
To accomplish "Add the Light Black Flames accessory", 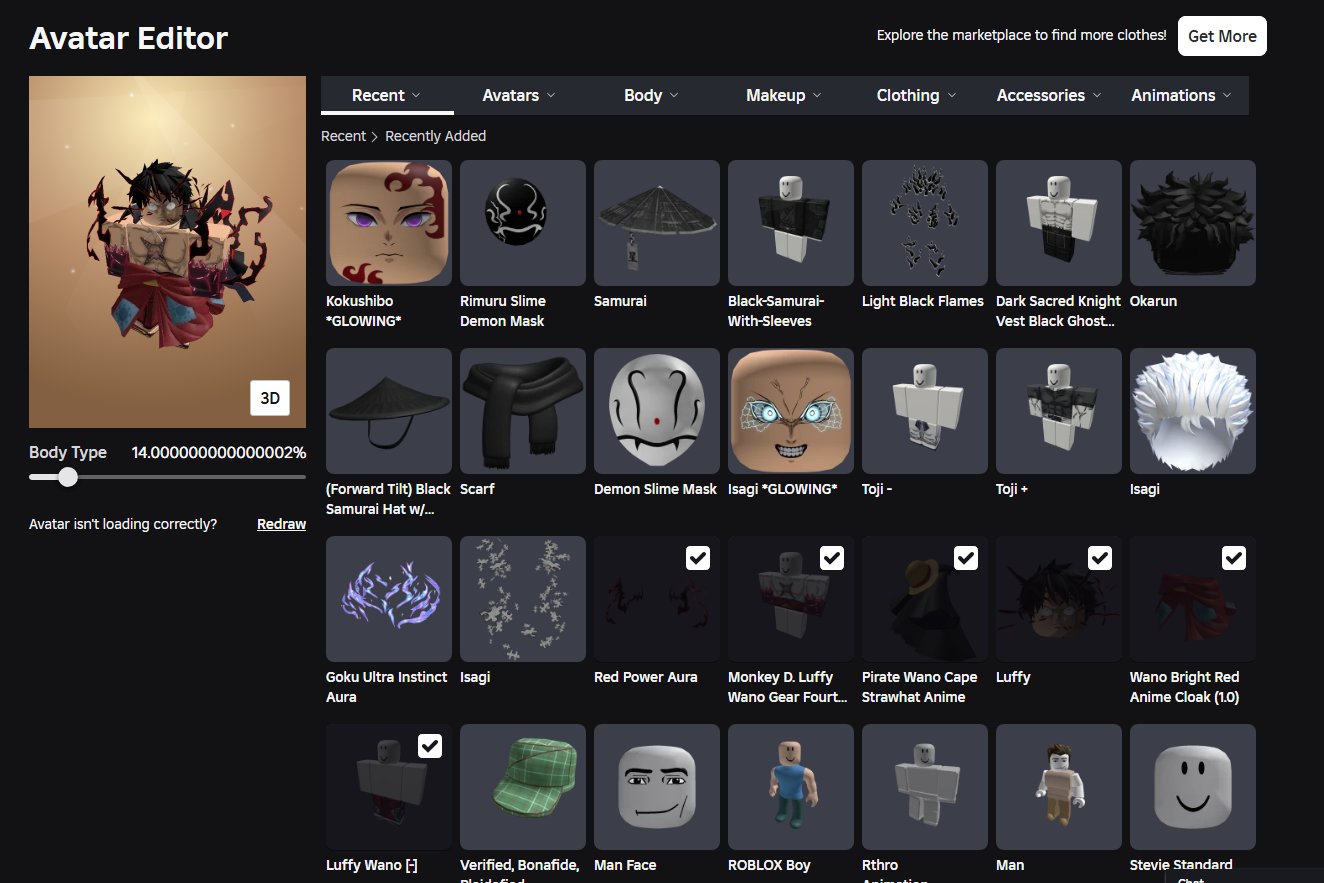I will pos(925,223).
